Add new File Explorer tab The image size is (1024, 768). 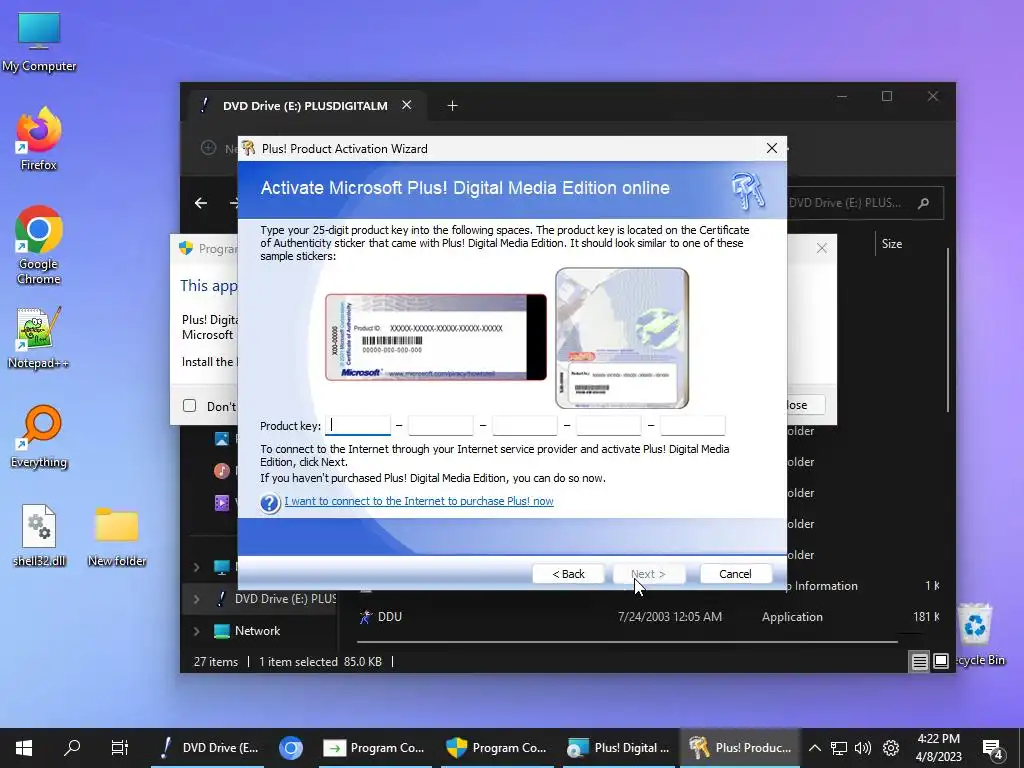[x=452, y=105]
